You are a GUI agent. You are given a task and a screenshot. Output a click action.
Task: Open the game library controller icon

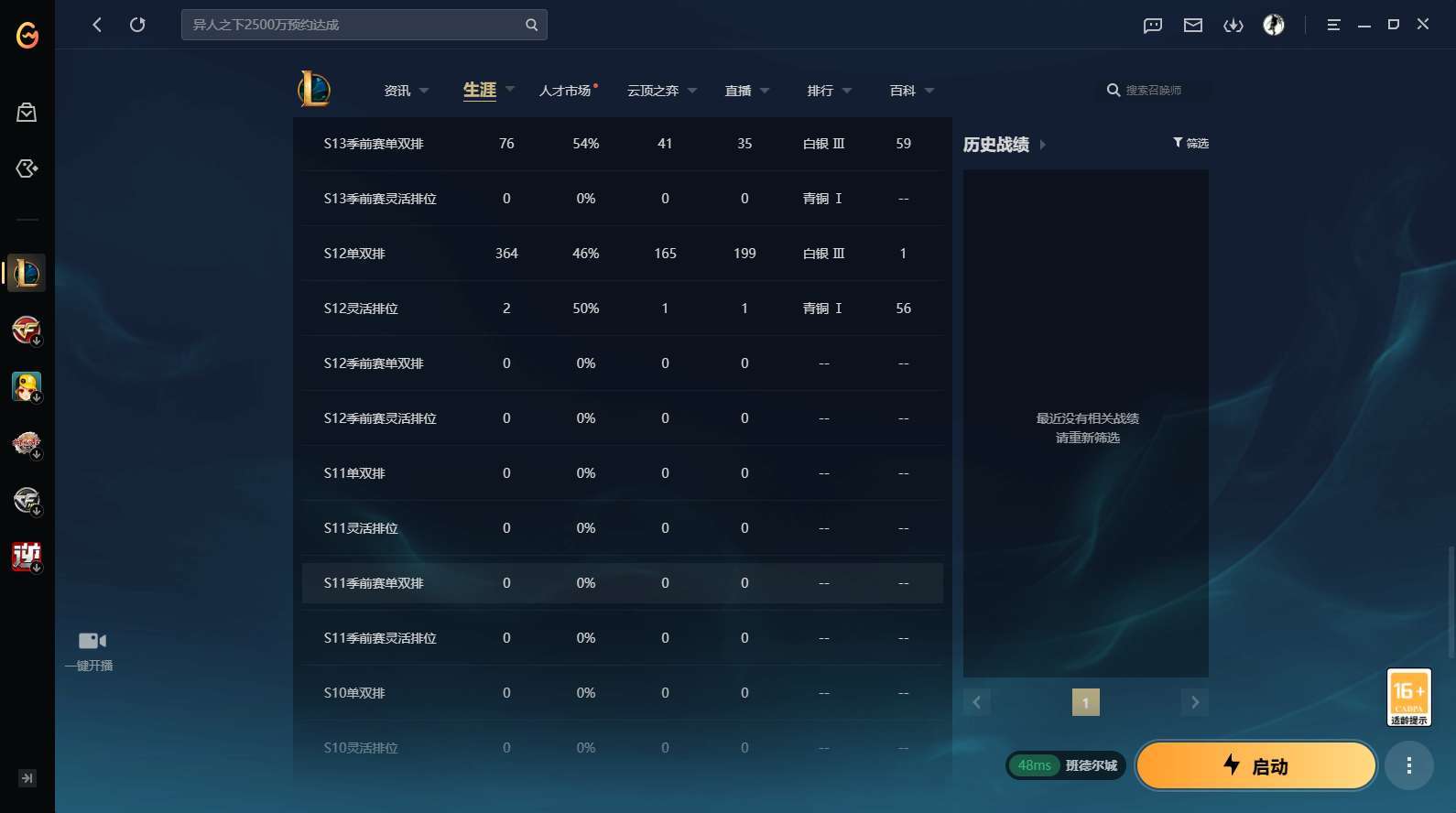27,168
